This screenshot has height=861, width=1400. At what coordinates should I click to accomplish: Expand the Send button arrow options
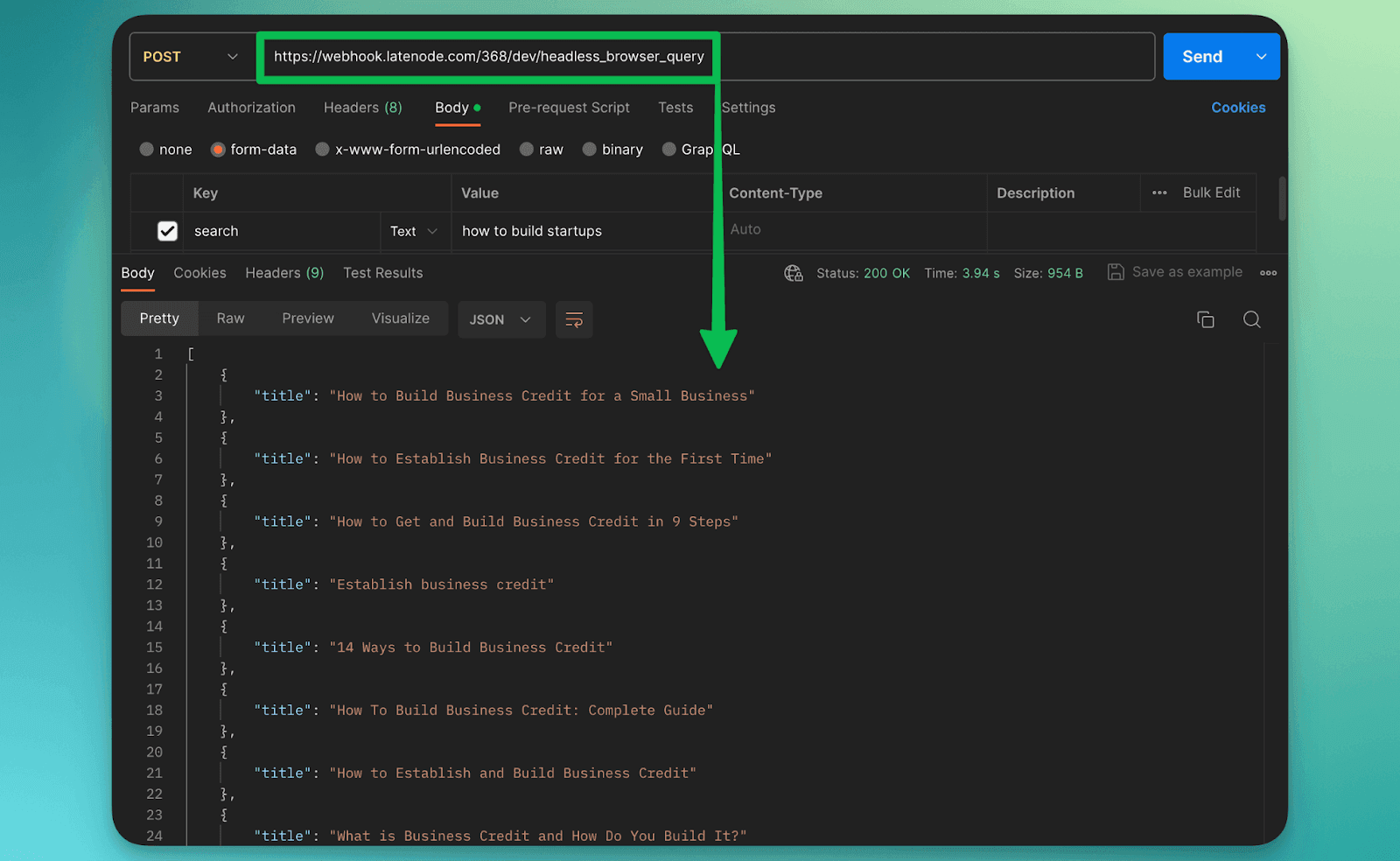click(x=1261, y=57)
